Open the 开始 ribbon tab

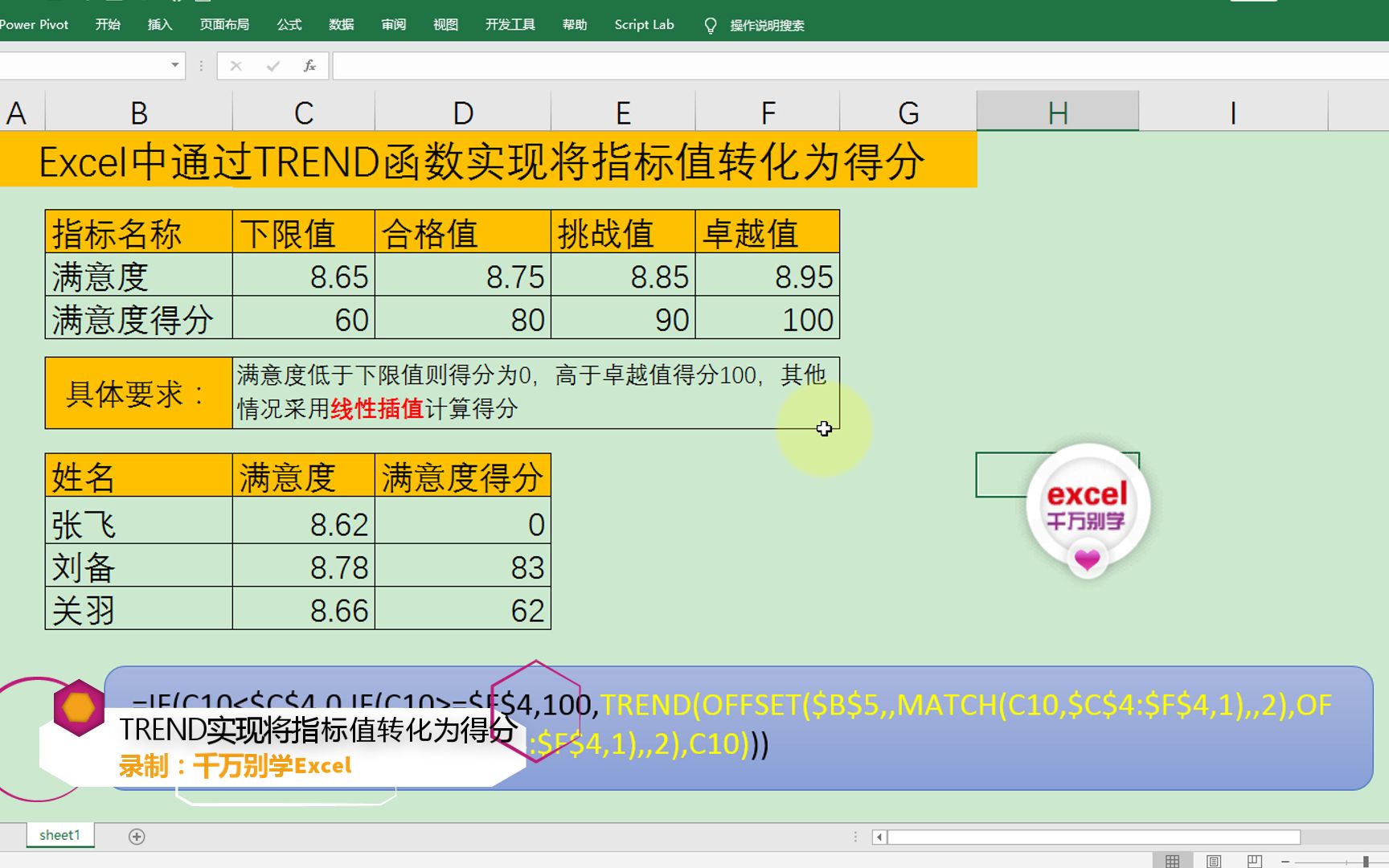click(108, 25)
